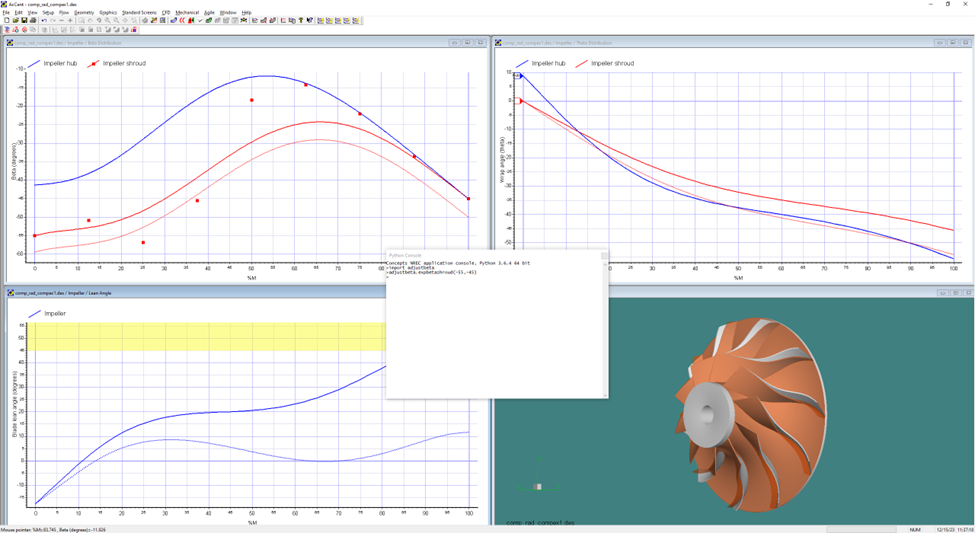Open the CFD menu
The width and height of the screenshot is (975, 533).
coord(166,12)
